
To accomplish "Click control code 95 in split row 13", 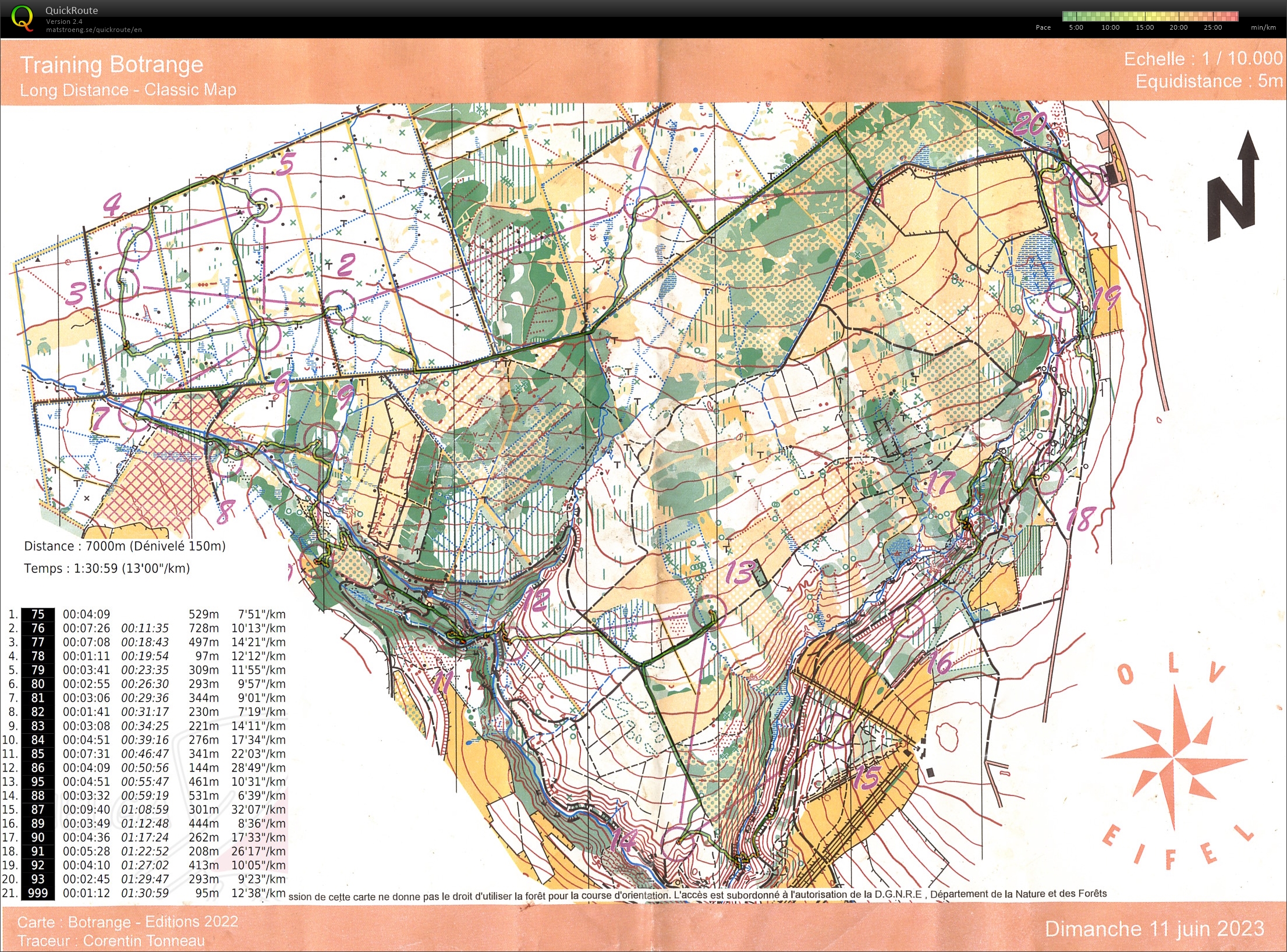I will pyautogui.click(x=38, y=782).
